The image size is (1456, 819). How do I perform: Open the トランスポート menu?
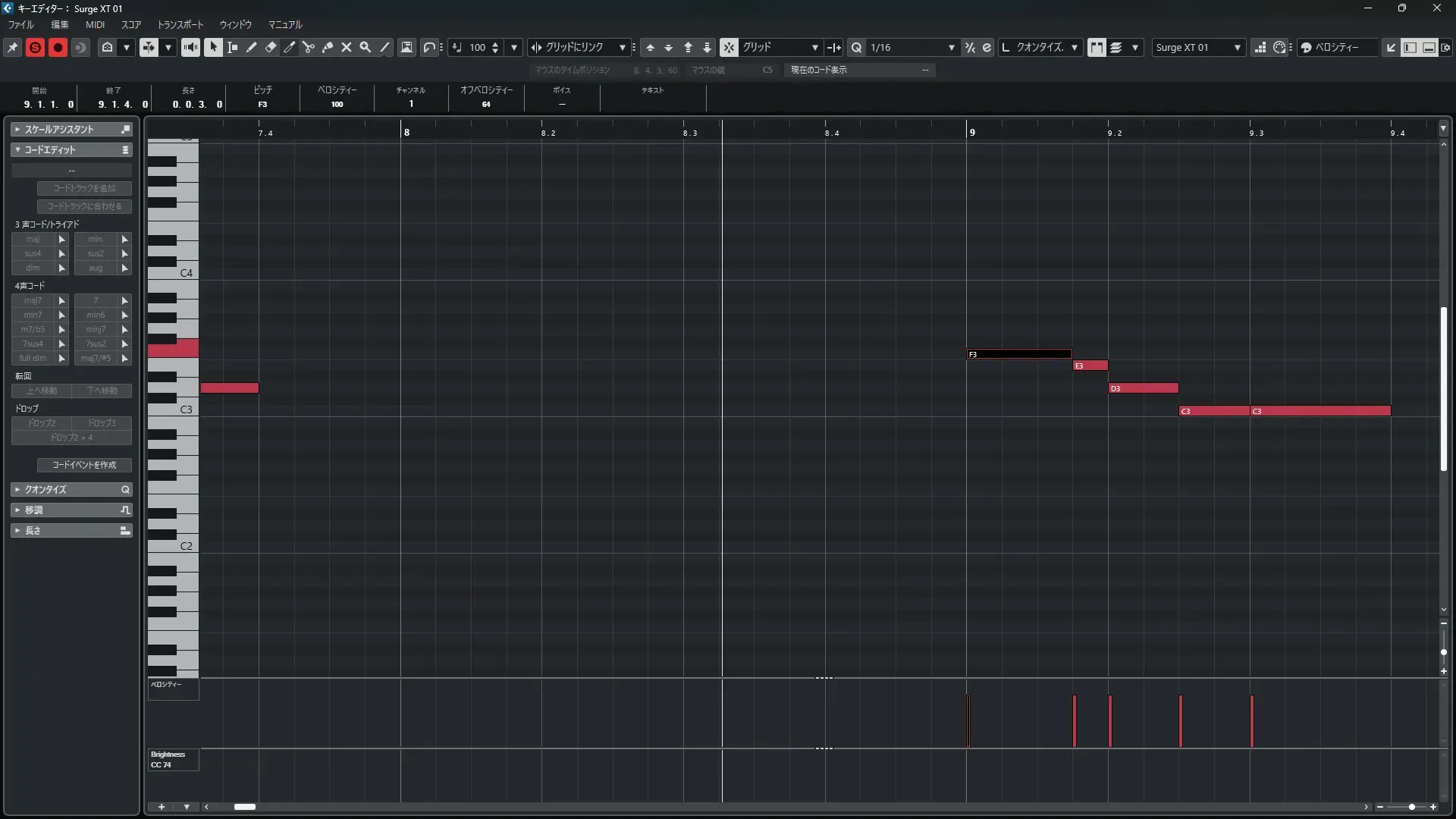point(180,24)
